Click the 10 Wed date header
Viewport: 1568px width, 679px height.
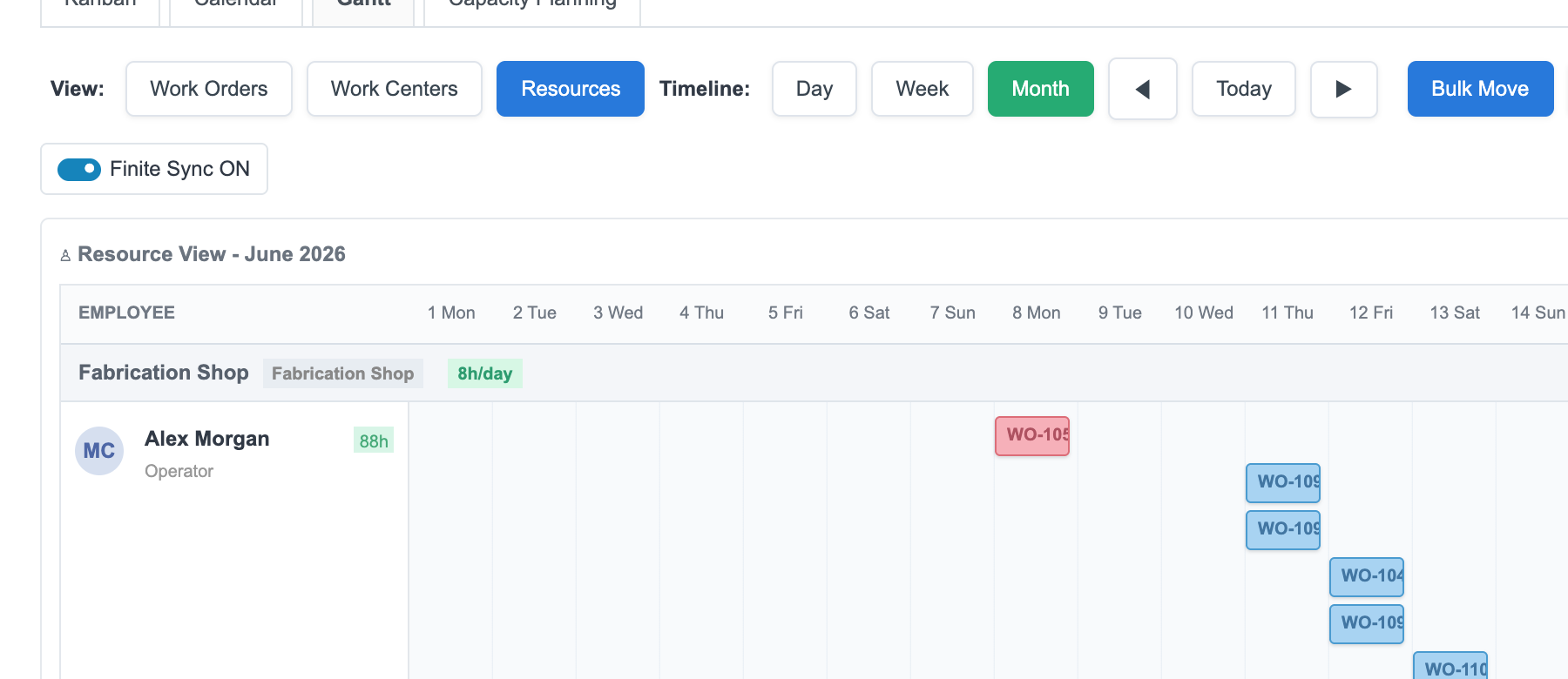[1204, 313]
